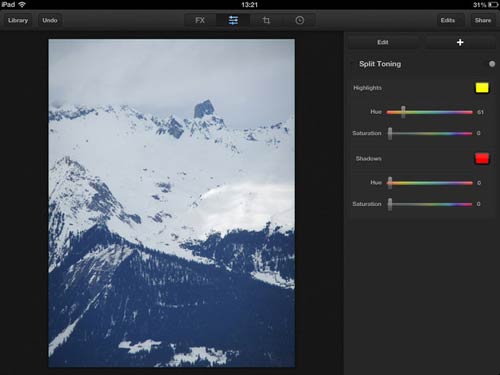
Task: Tap the plus icon to add adjustment
Action: [460, 42]
